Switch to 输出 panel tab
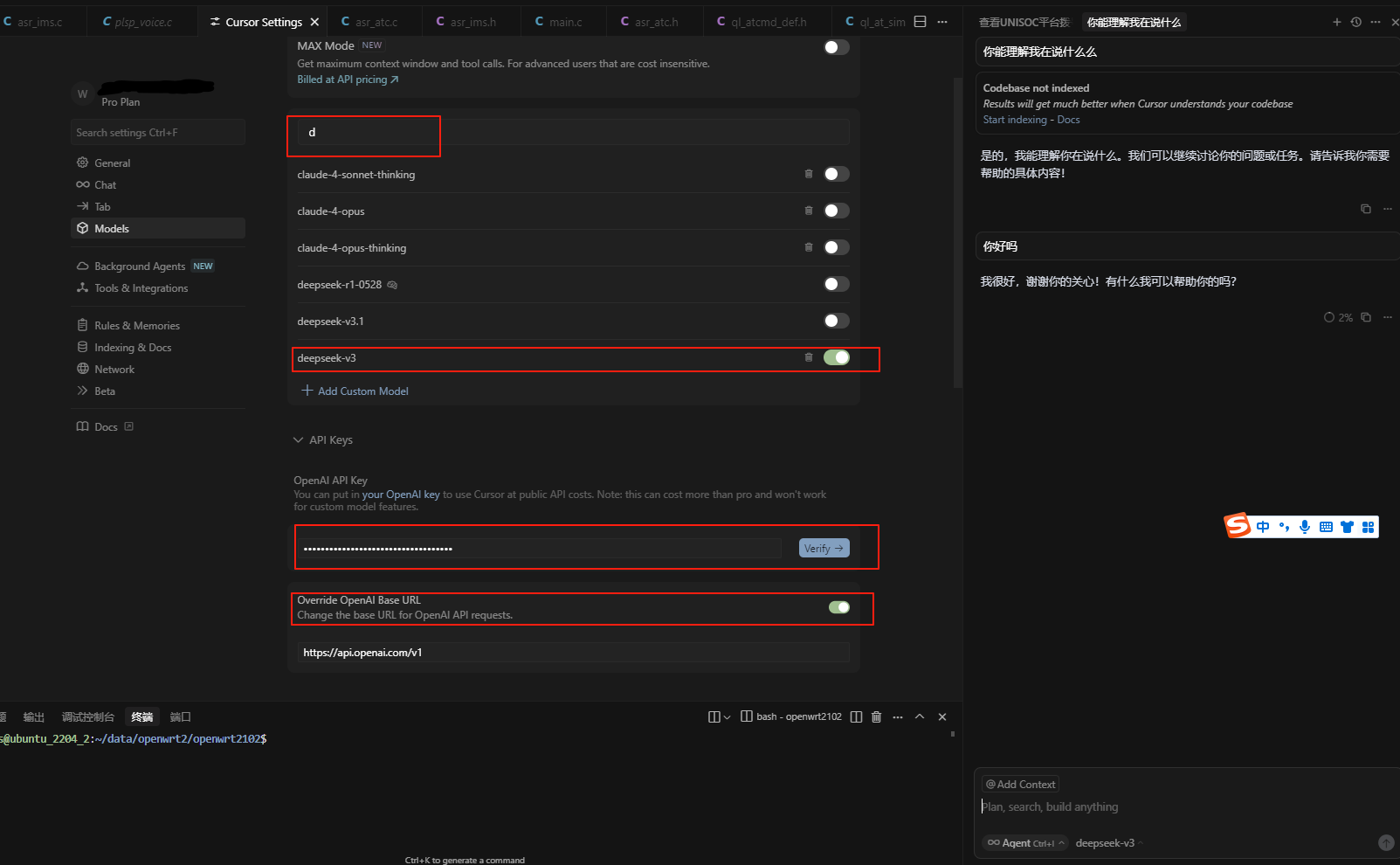Screen dimensions: 1400x865 [34, 716]
